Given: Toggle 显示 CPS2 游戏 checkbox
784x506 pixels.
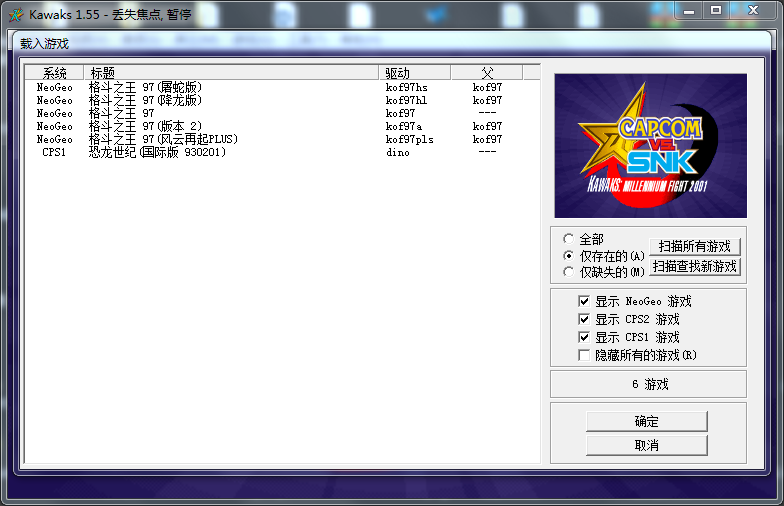Looking at the screenshot, I should point(584,319).
